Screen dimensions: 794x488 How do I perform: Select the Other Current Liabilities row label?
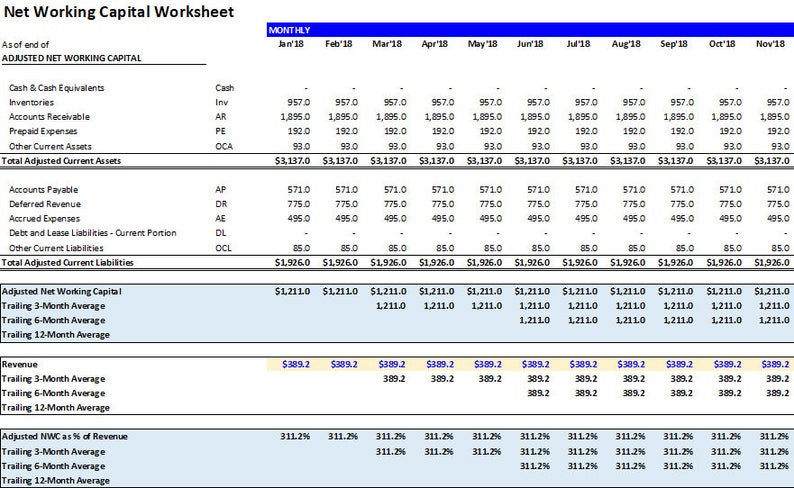[56, 248]
